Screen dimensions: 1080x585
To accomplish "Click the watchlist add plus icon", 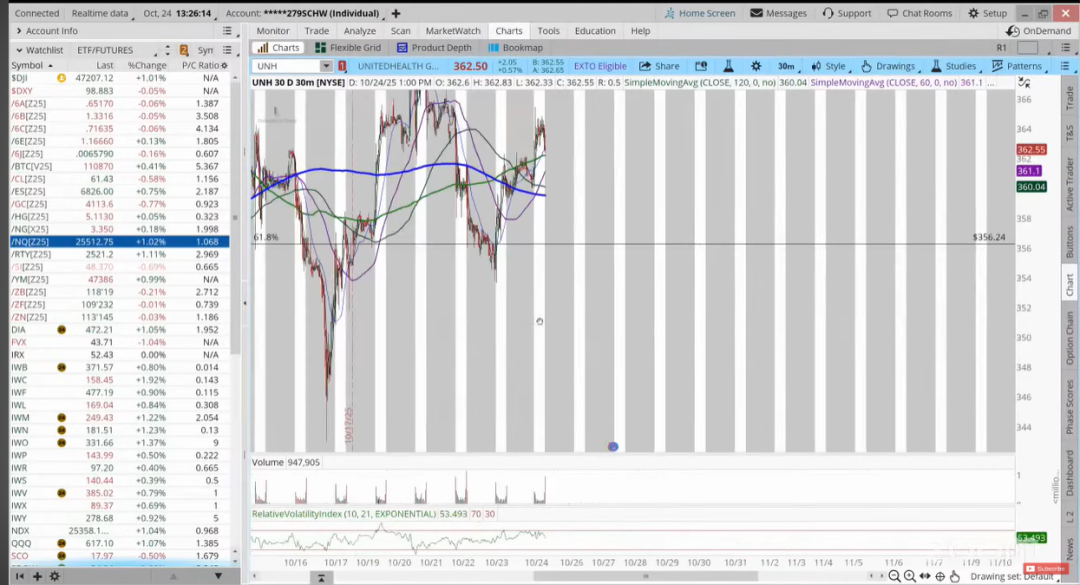I will click(37, 576).
